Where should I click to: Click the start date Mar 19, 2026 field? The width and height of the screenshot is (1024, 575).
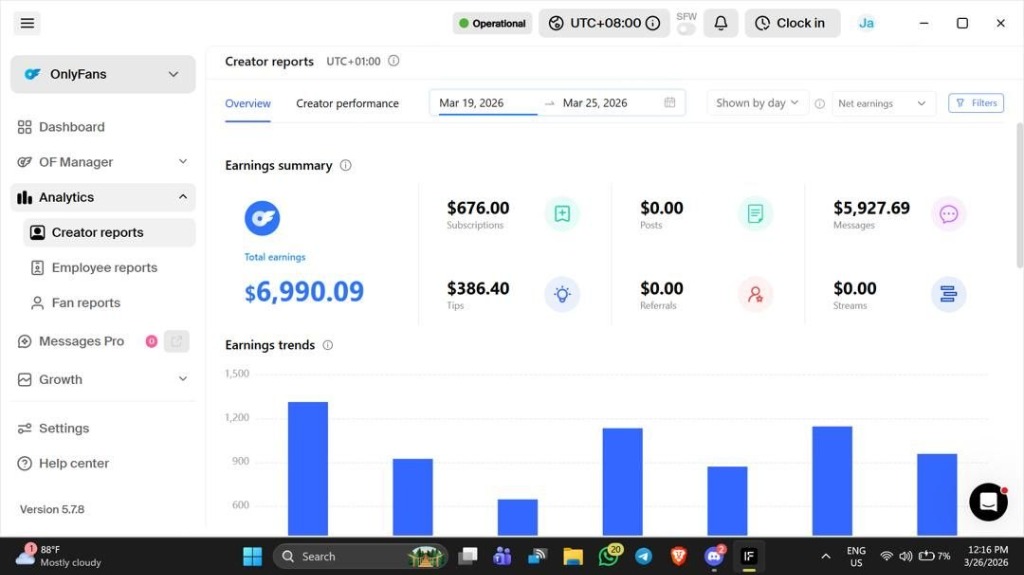pos(487,103)
